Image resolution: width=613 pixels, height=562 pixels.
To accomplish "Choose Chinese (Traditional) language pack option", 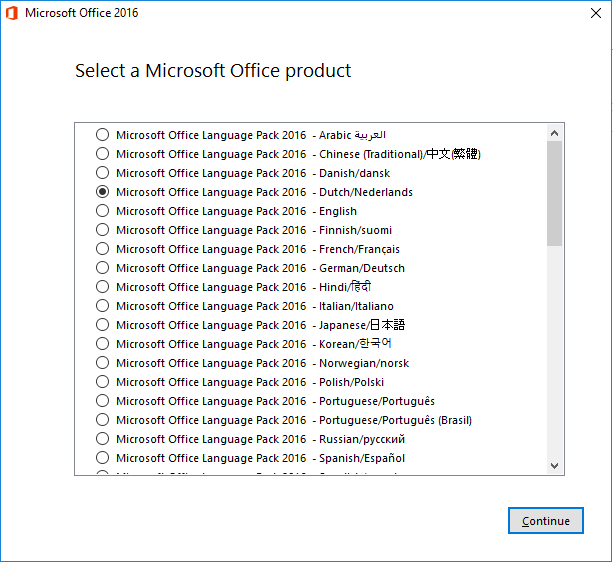I will coord(102,154).
